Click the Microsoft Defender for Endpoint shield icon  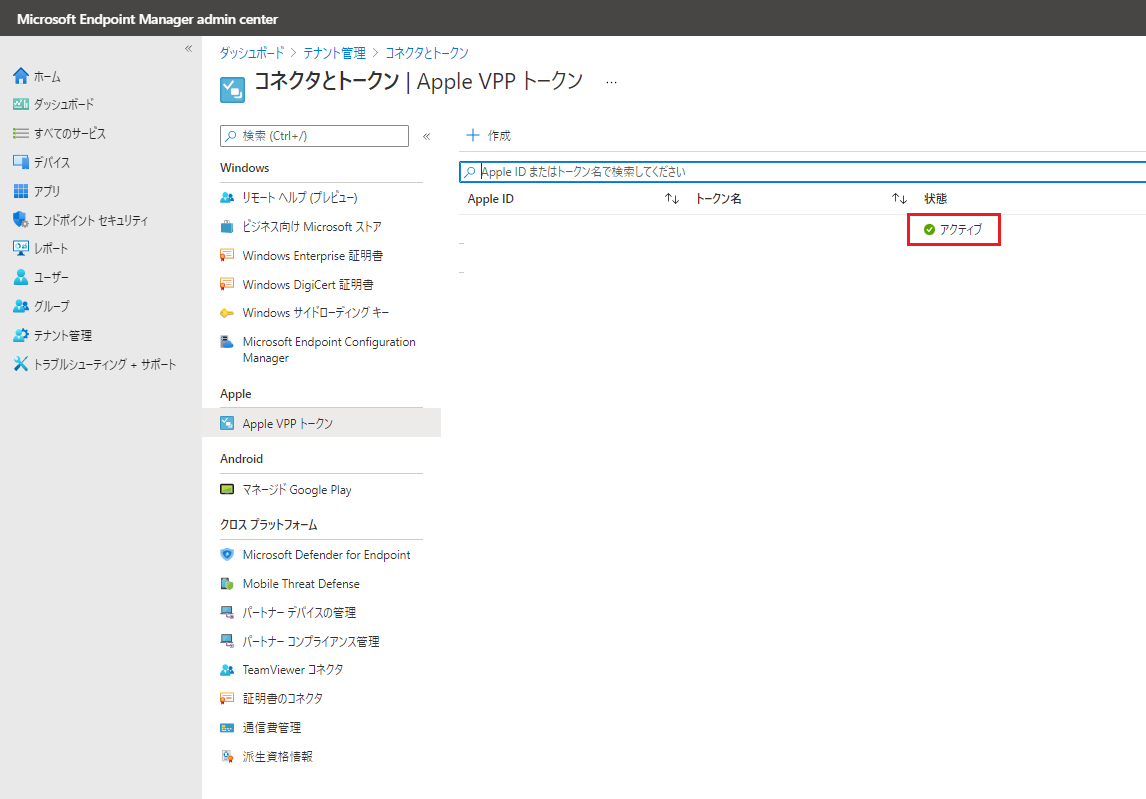point(227,555)
